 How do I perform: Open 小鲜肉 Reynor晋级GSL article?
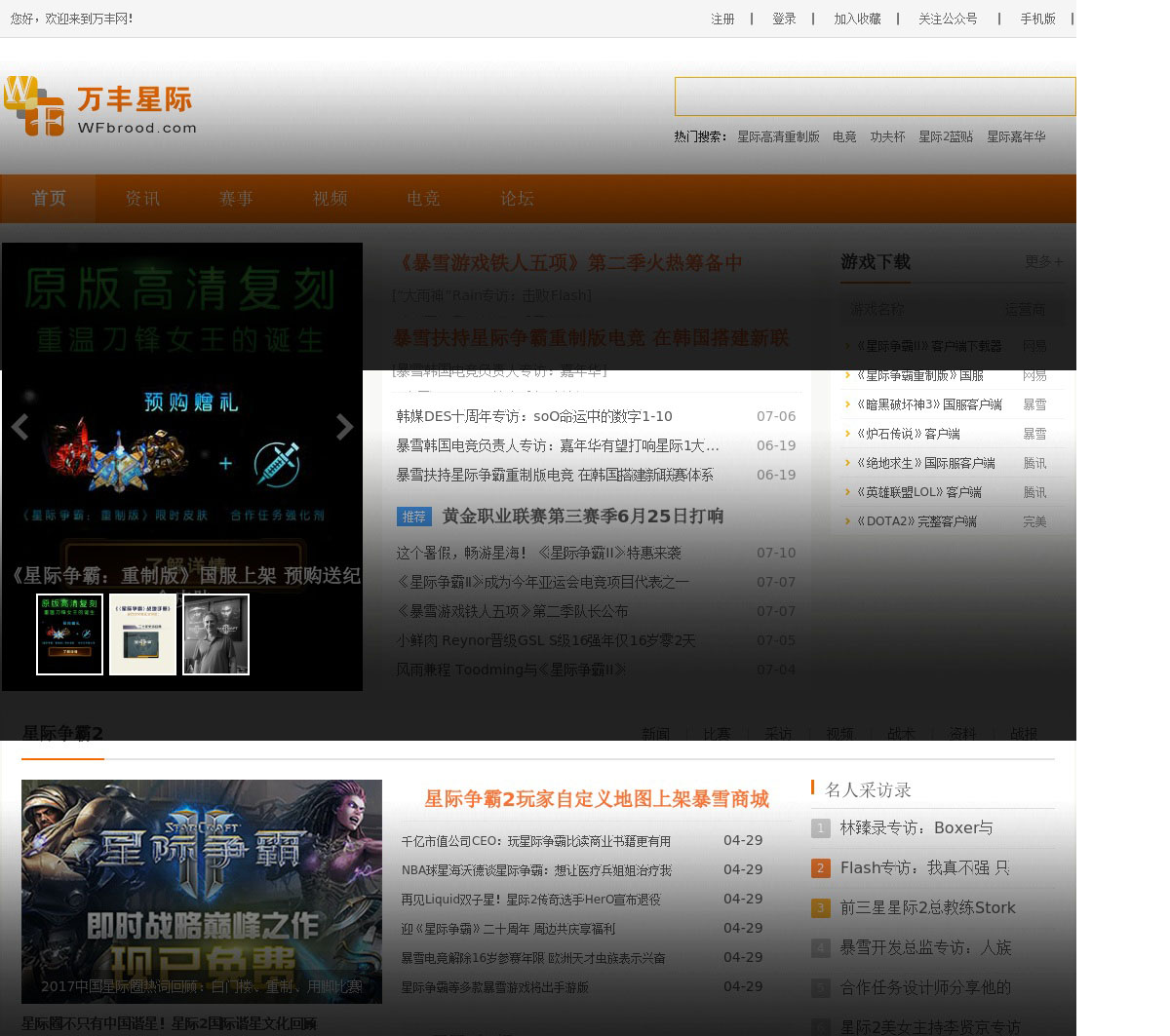pos(546,640)
